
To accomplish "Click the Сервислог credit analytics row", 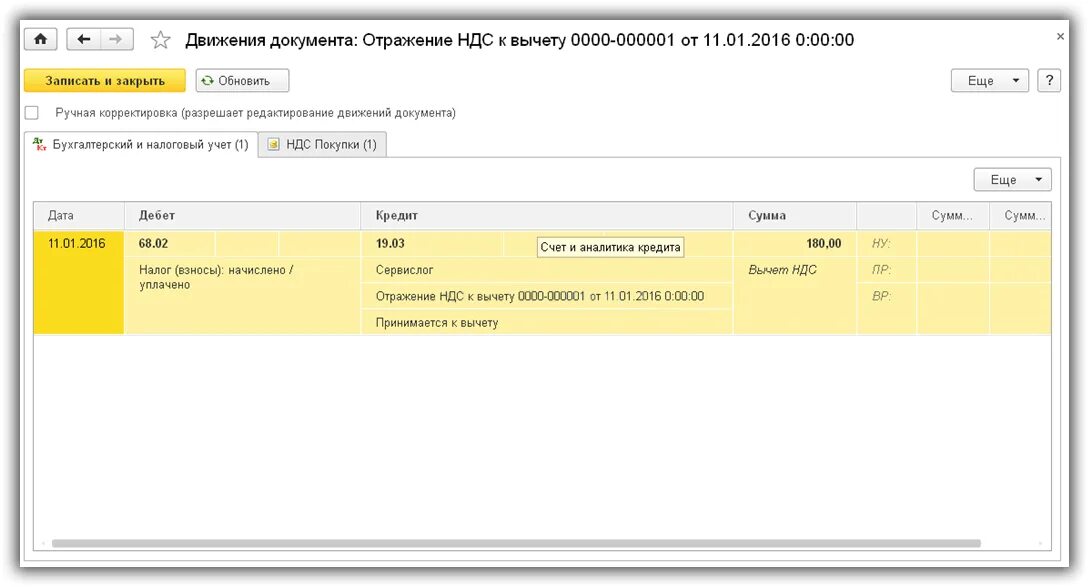I will coord(547,270).
